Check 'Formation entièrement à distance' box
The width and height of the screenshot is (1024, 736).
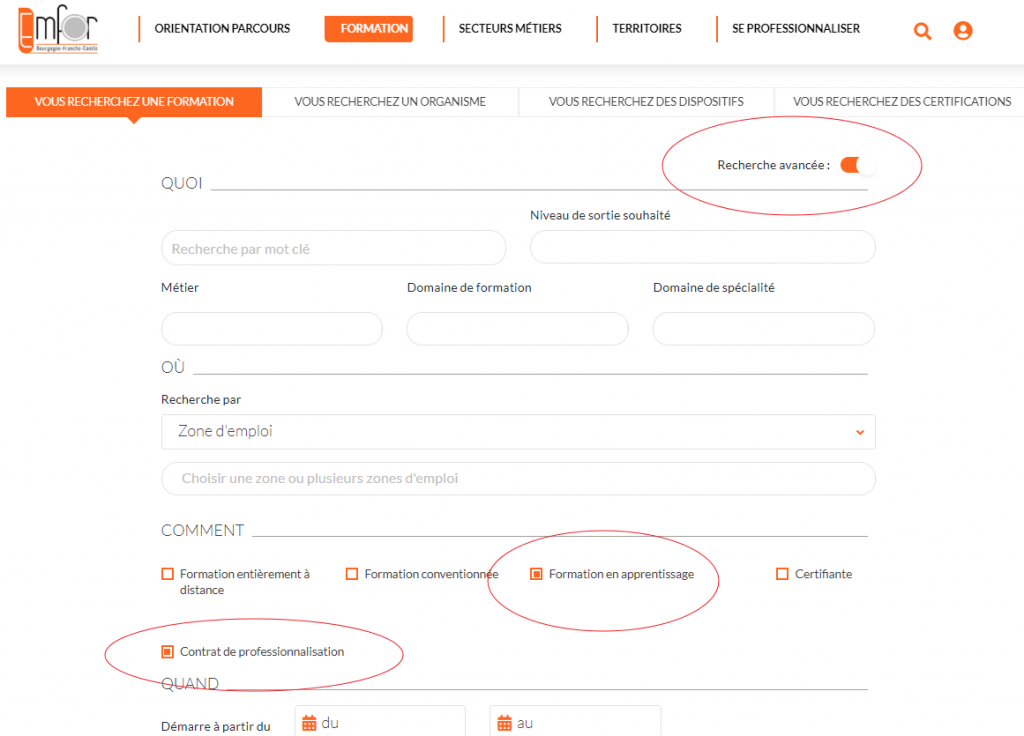click(168, 574)
